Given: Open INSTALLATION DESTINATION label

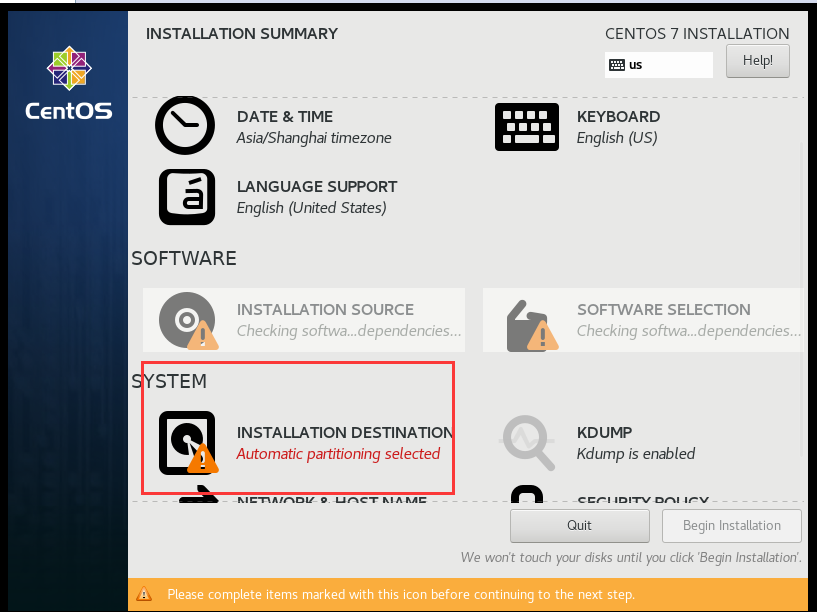Looking at the screenshot, I should point(345,432).
